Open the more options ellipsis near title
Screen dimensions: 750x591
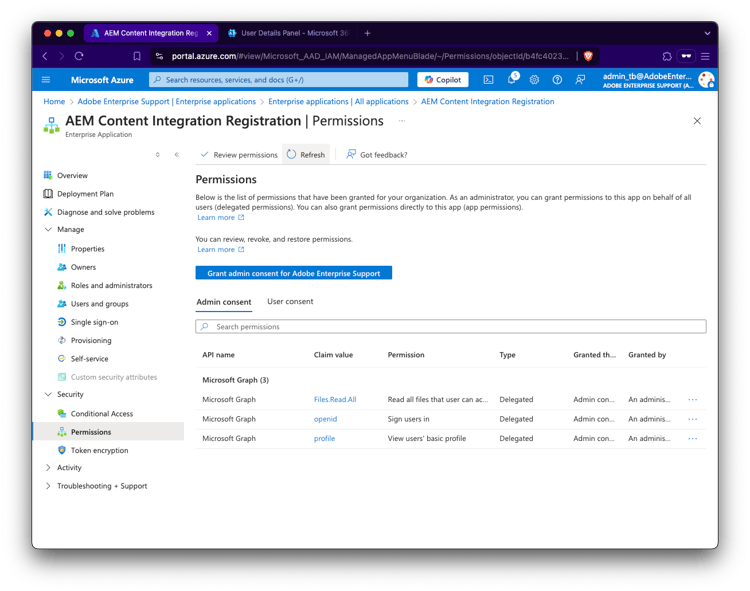tap(402, 121)
